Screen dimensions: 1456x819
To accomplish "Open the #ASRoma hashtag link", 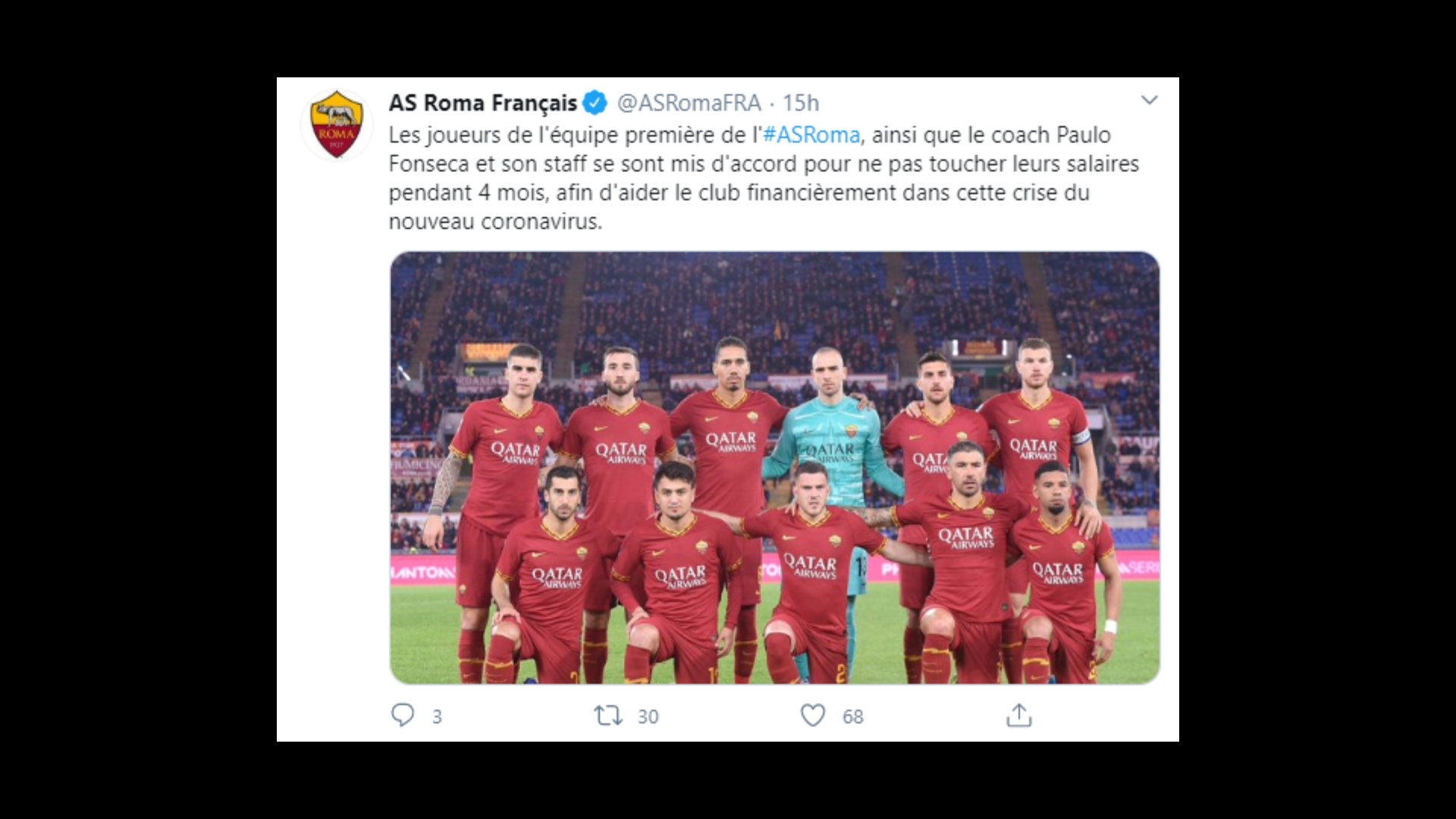I will [x=811, y=135].
